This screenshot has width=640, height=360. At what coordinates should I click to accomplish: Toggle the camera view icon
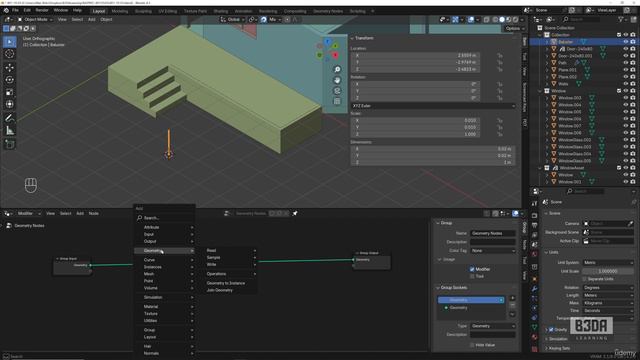337,91
